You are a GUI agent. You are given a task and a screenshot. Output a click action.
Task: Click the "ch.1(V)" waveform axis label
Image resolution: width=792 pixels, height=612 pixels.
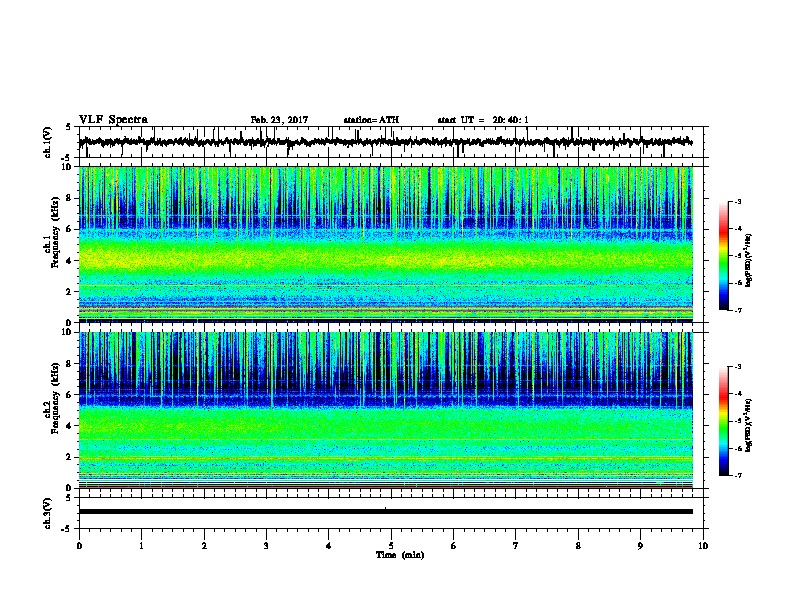click(x=48, y=141)
